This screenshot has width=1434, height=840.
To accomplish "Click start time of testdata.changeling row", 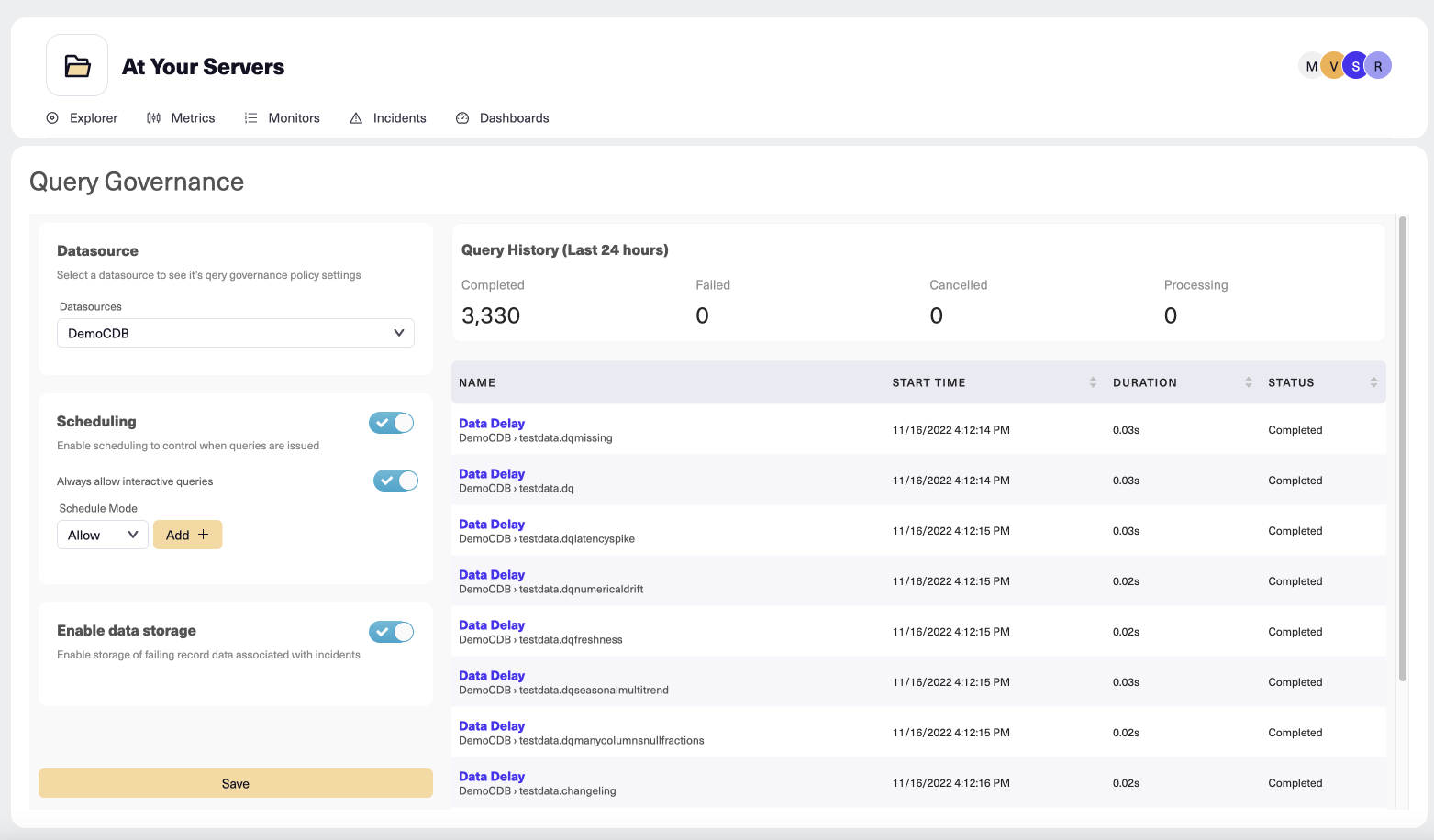I will pyautogui.click(x=951, y=783).
